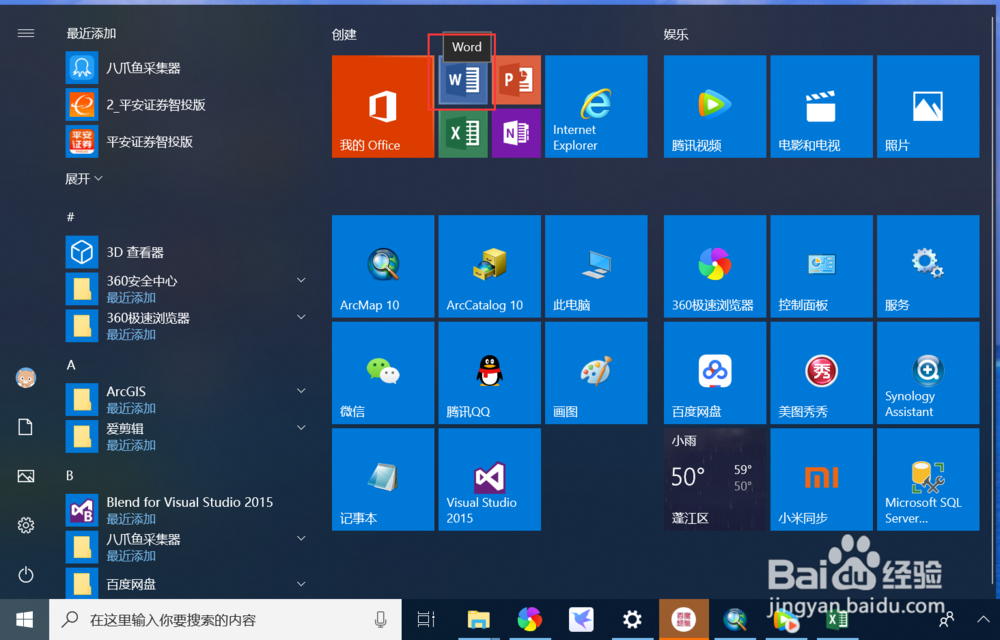Open the 腾讯视频 tile
This screenshot has width=1000, height=640.
[715, 106]
